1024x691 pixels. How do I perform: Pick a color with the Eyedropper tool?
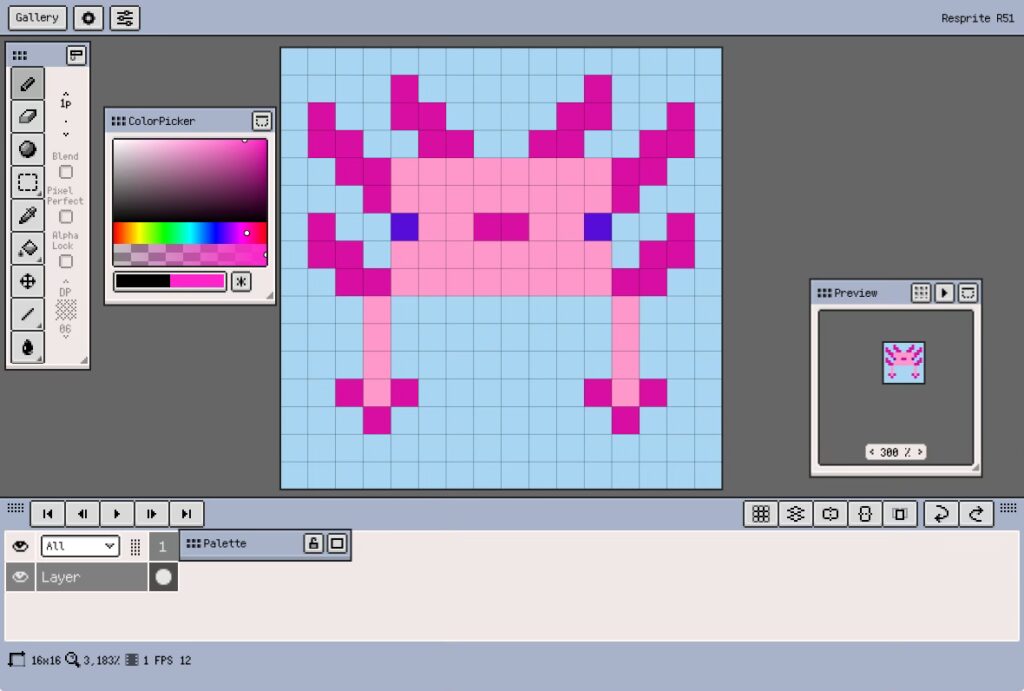[27, 215]
